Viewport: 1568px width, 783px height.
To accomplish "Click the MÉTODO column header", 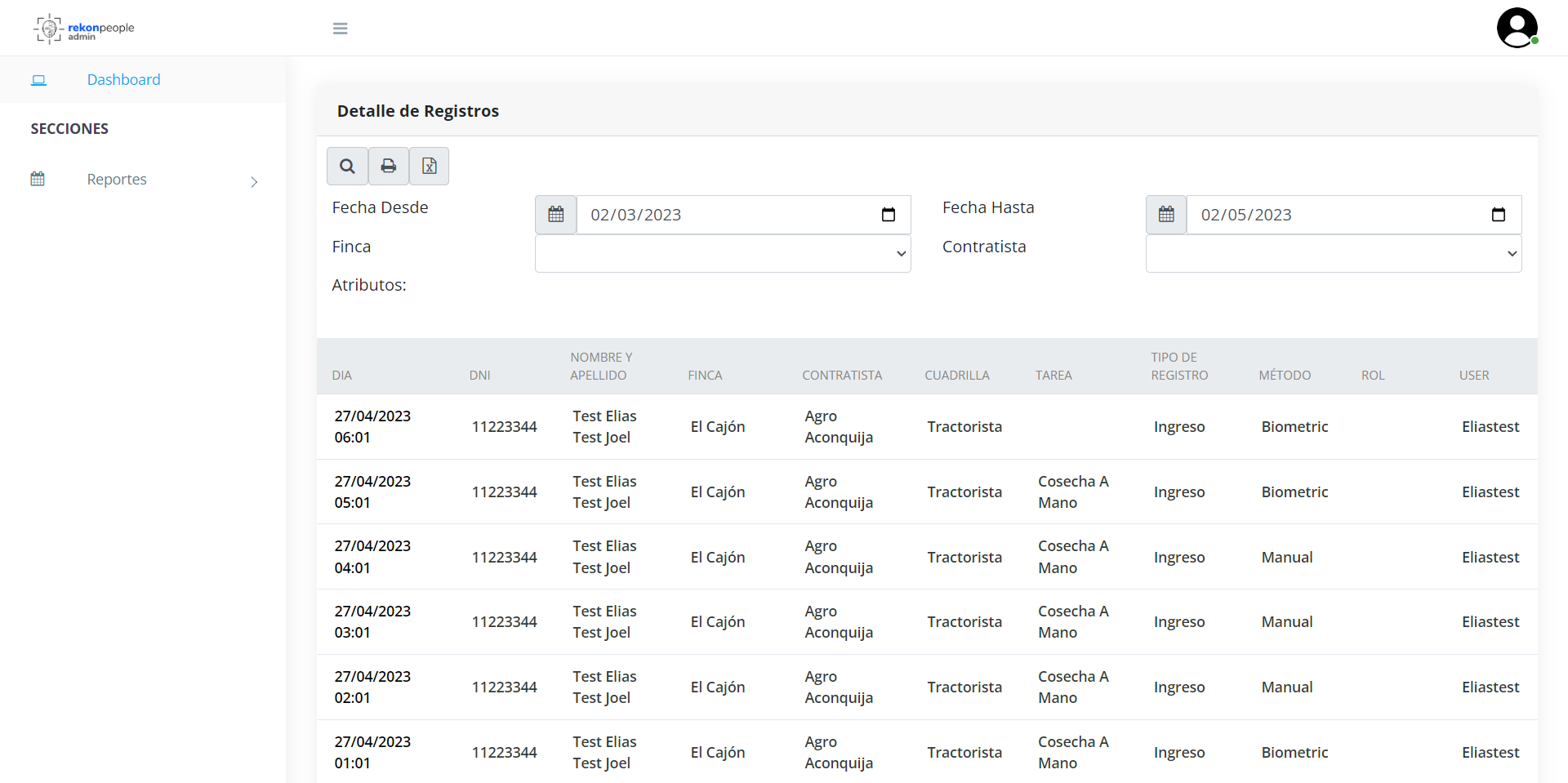I will (1285, 376).
